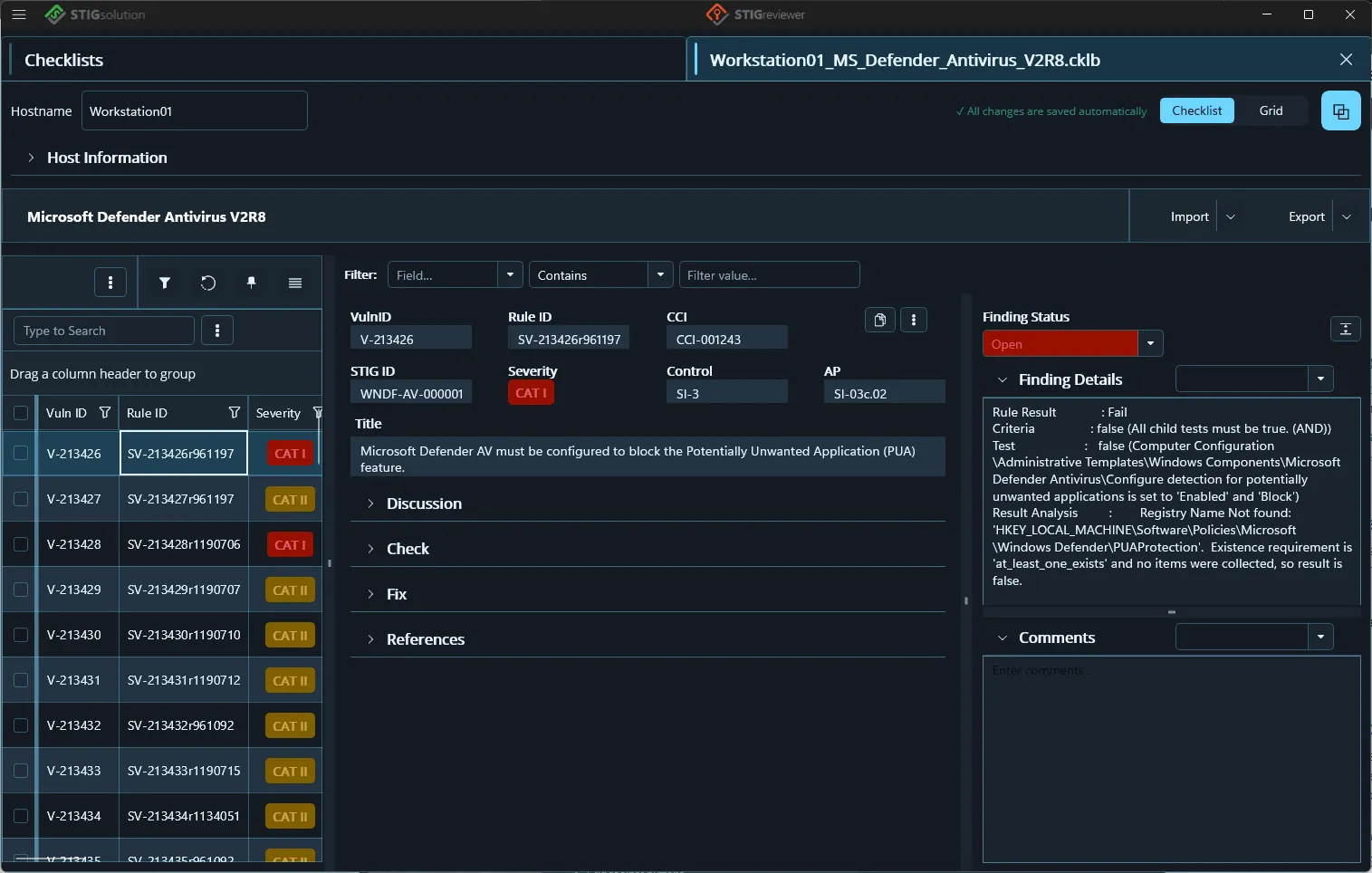
Task: Open the Field filter dropdown
Action: click(510, 274)
